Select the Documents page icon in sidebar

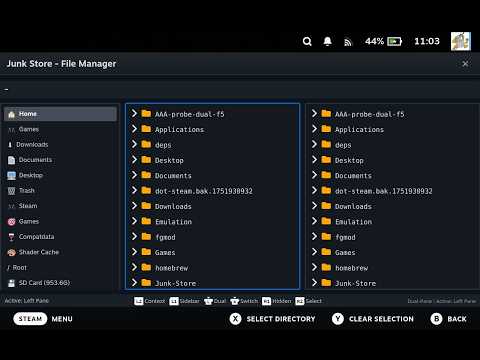tap(11, 160)
